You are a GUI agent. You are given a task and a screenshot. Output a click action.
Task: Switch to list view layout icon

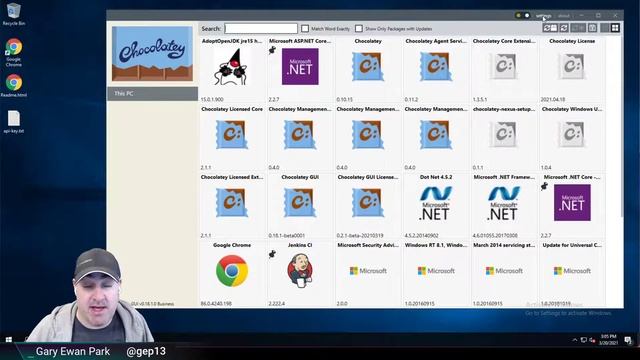(x=604, y=28)
